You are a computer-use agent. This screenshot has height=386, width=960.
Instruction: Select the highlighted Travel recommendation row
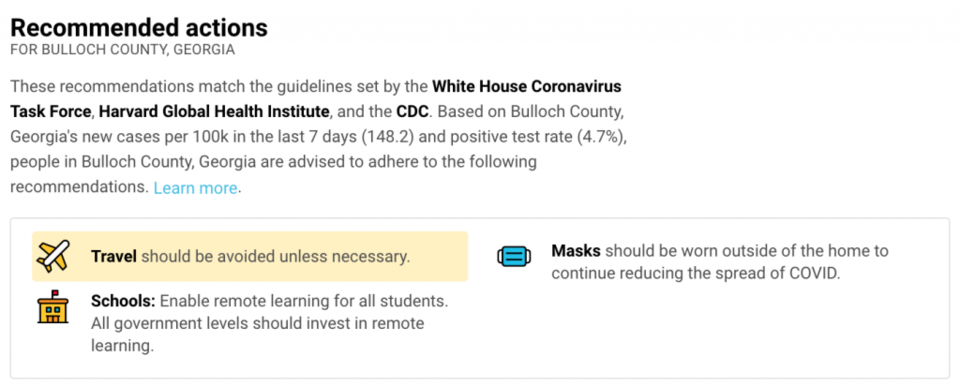click(250, 256)
